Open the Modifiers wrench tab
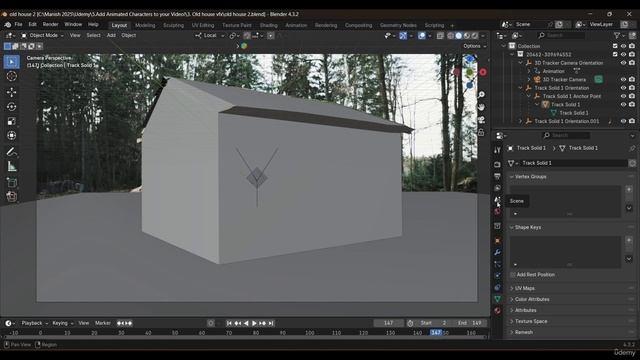 point(497,252)
